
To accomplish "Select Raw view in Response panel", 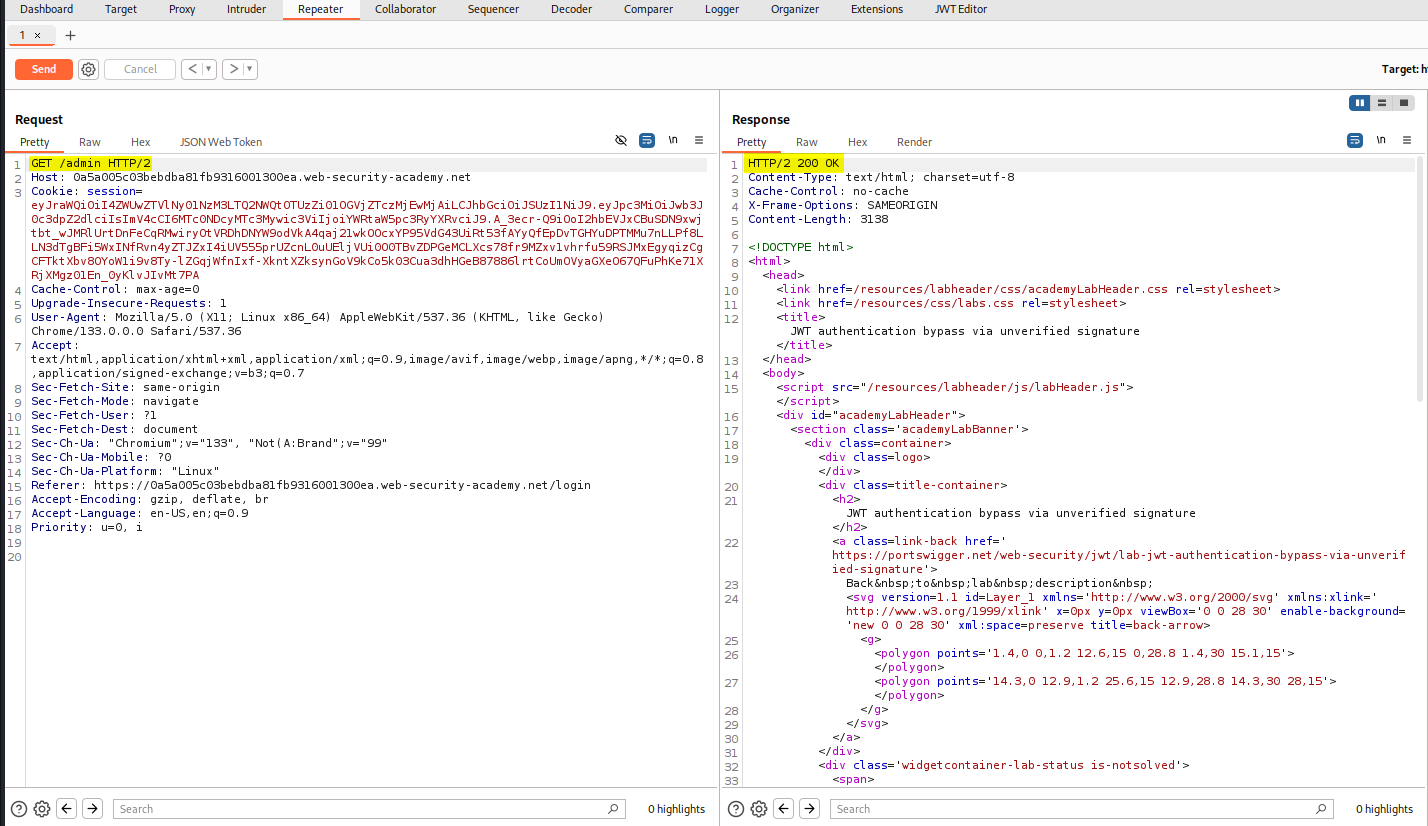I will pyautogui.click(x=807, y=142).
